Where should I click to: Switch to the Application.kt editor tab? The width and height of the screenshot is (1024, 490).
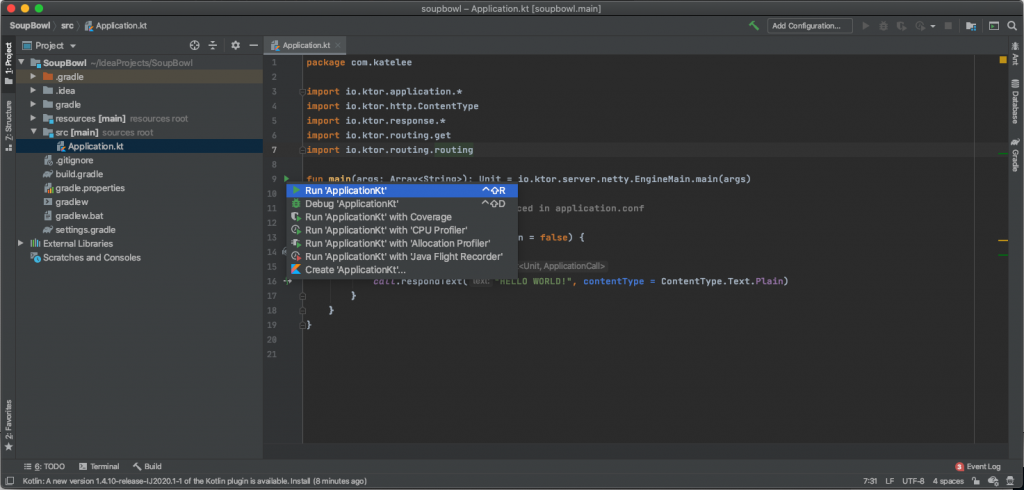[306, 45]
